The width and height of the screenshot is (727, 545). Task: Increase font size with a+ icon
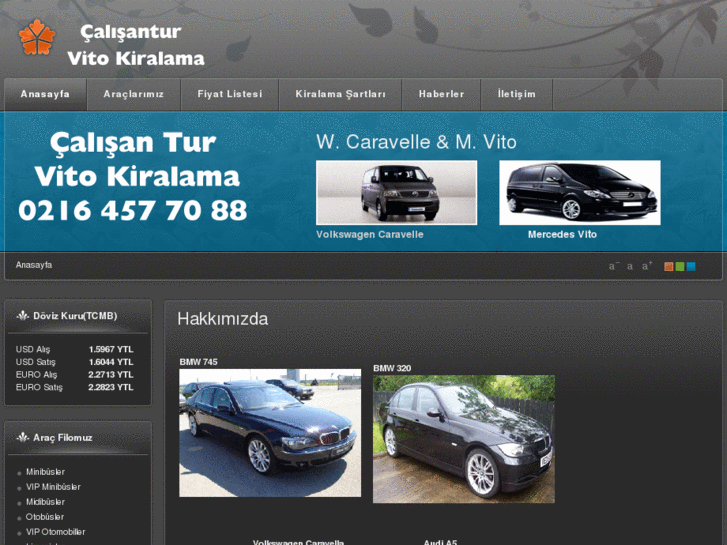point(647,266)
